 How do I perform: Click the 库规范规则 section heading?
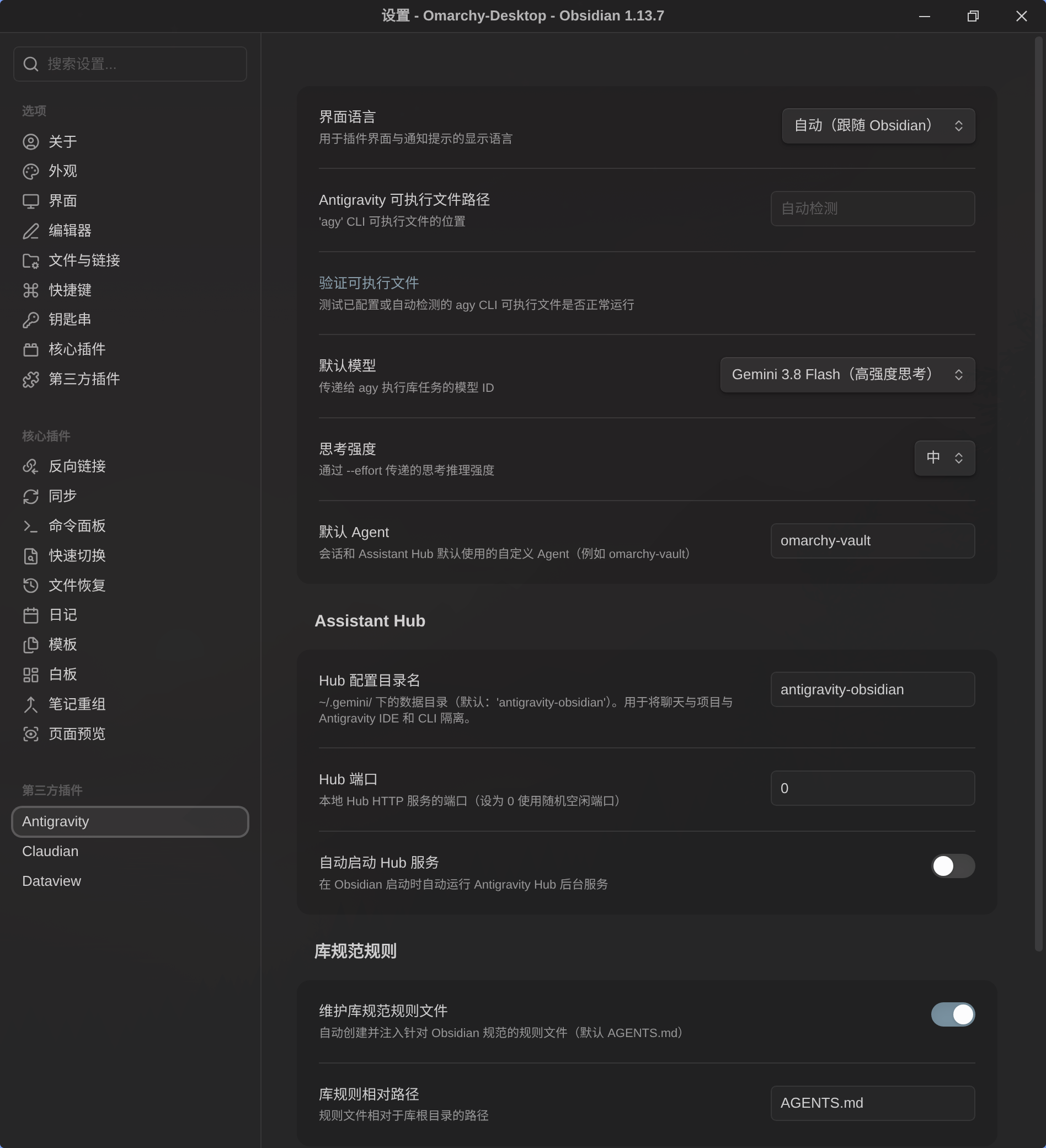click(x=356, y=952)
